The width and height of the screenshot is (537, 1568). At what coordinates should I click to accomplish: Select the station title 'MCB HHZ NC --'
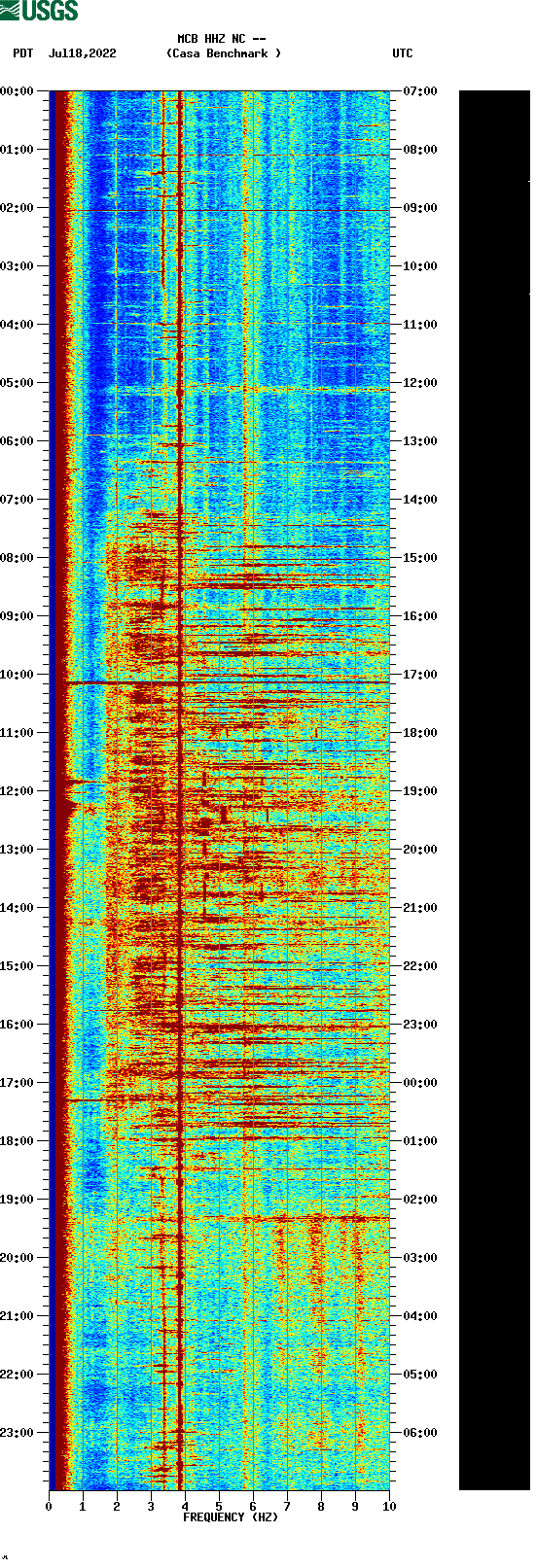pyautogui.click(x=222, y=39)
